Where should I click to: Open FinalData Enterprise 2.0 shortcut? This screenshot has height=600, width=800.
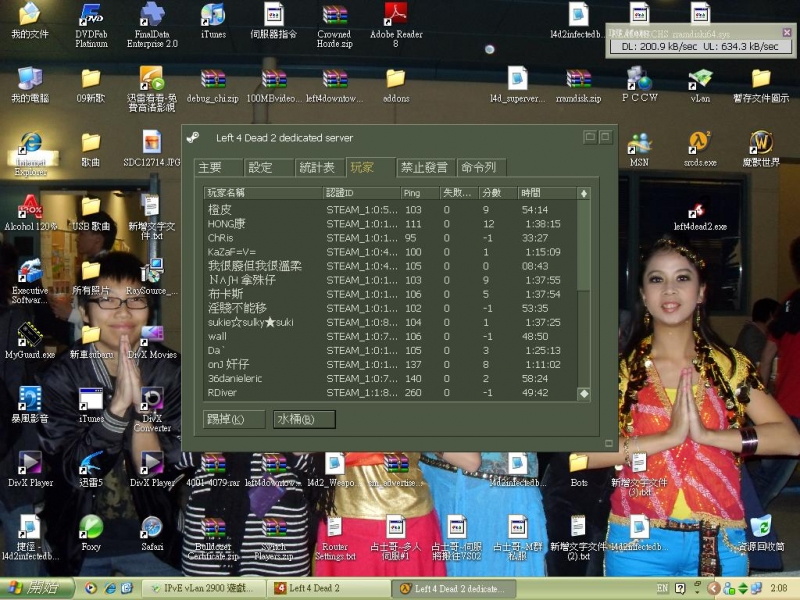(x=152, y=16)
